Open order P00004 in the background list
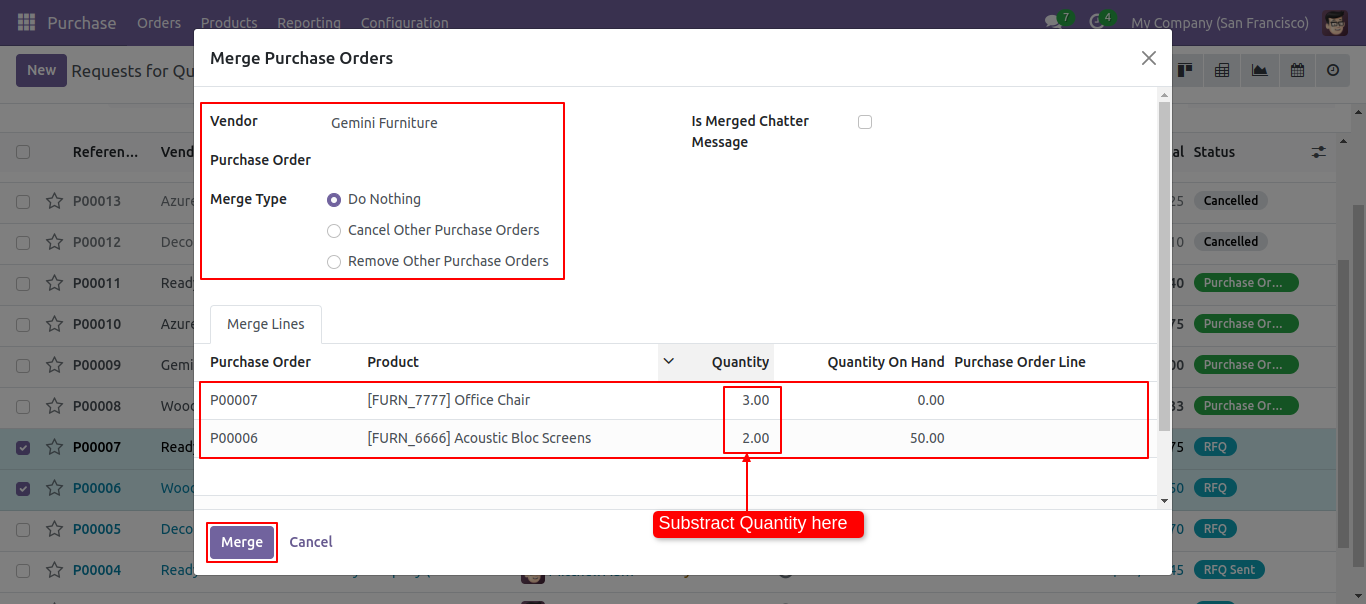Image resolution: width=1366 pixels, height=604 pixels. click(96, 570)
